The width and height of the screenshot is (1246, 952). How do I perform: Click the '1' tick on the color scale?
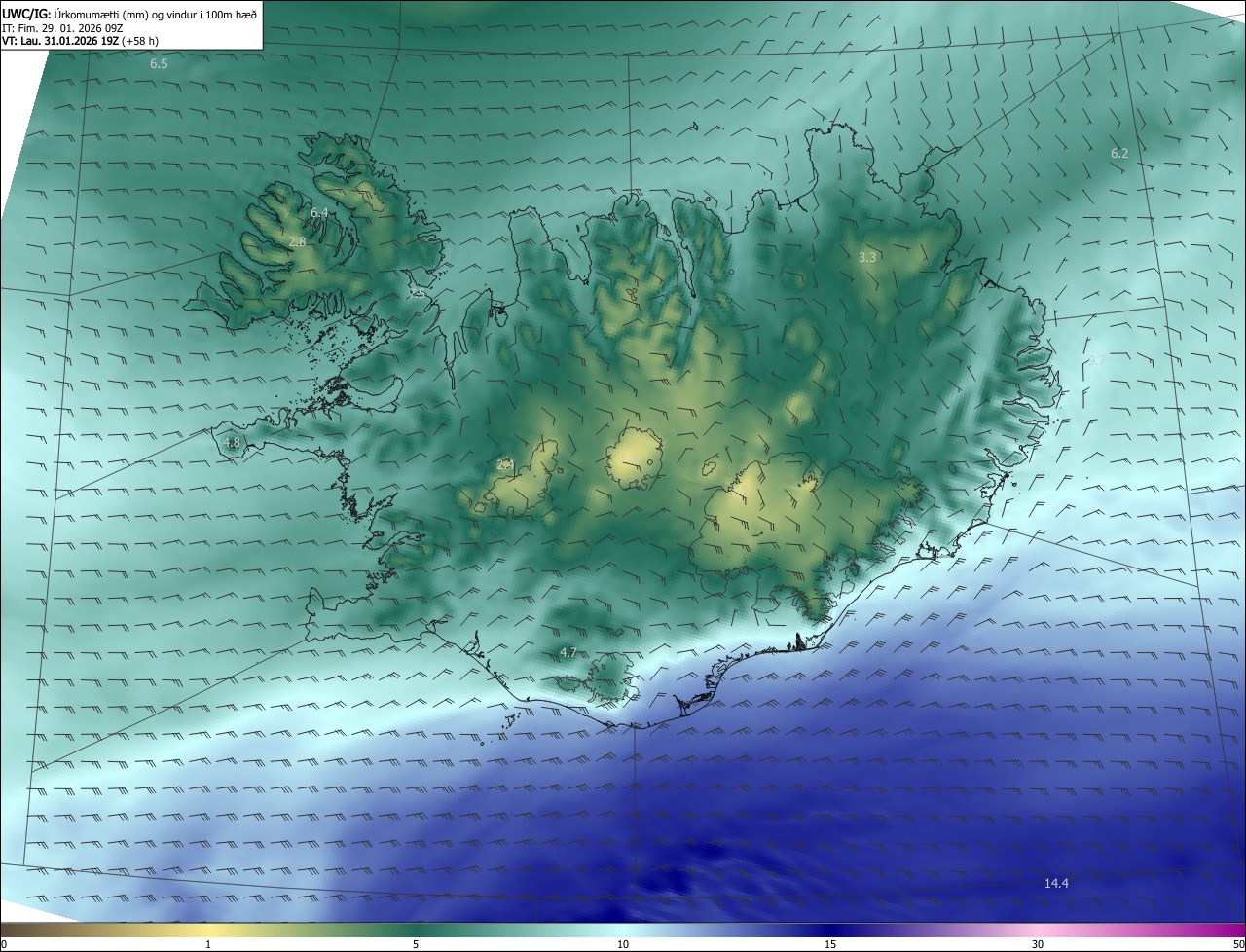pos(208,944)
